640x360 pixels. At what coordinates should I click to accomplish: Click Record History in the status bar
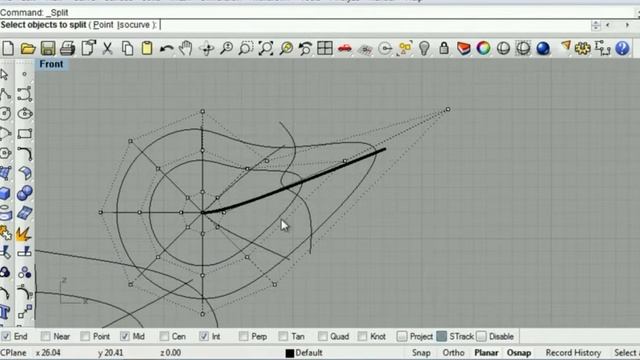[573, 353]
